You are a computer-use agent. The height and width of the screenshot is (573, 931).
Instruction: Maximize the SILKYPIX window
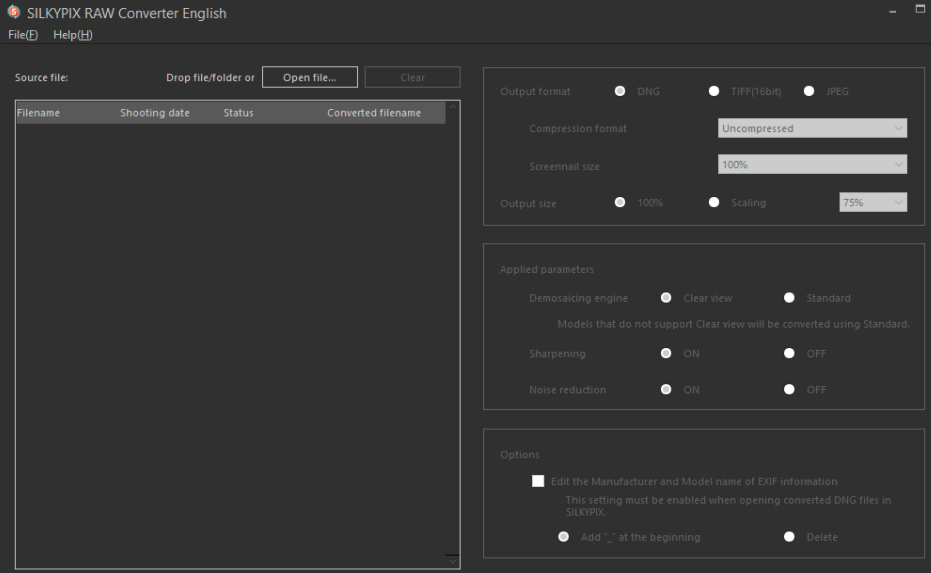(x=920, y=9)
